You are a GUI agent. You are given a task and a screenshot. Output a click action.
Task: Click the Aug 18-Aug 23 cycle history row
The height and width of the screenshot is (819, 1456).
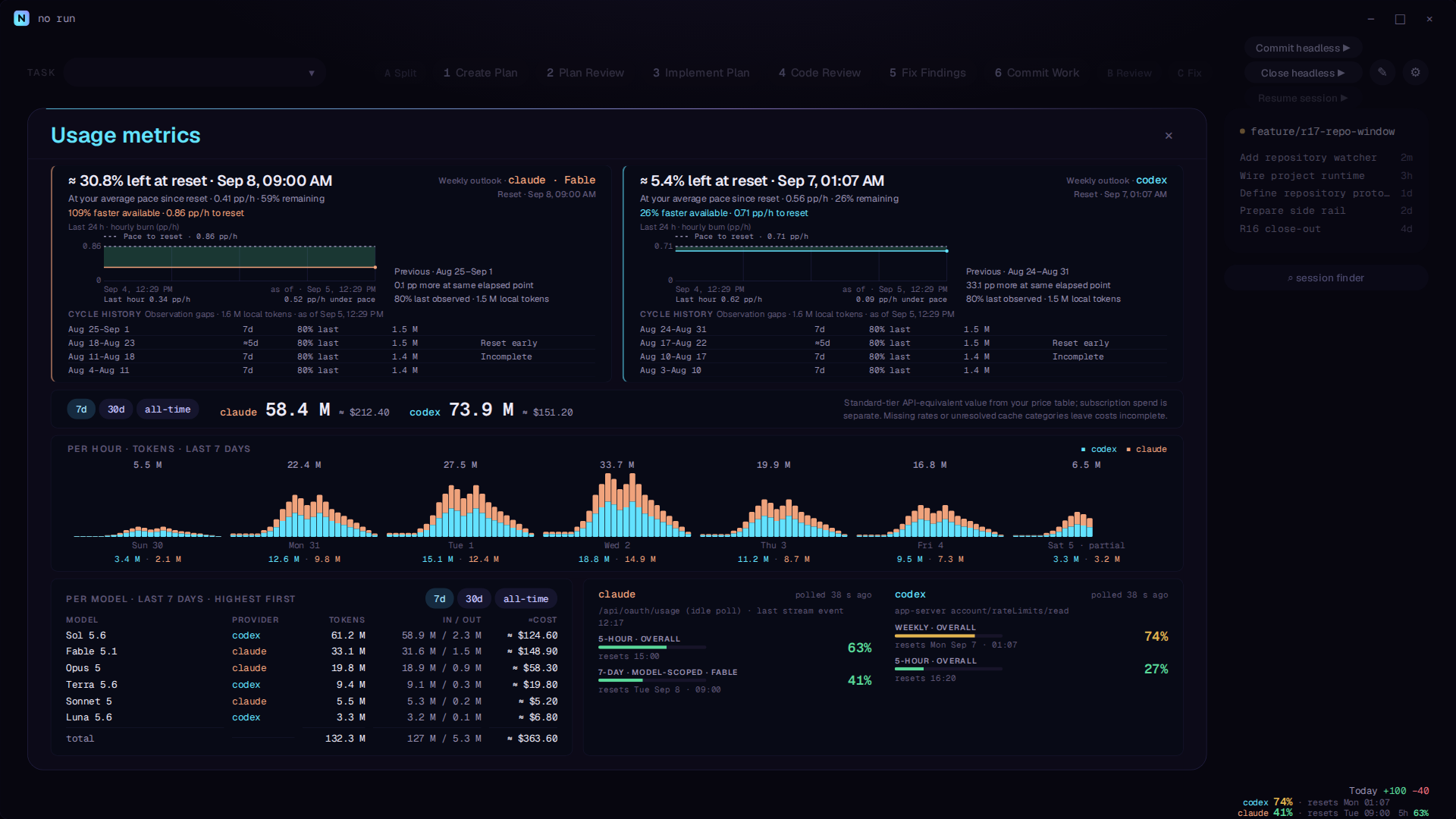point(331,344)
